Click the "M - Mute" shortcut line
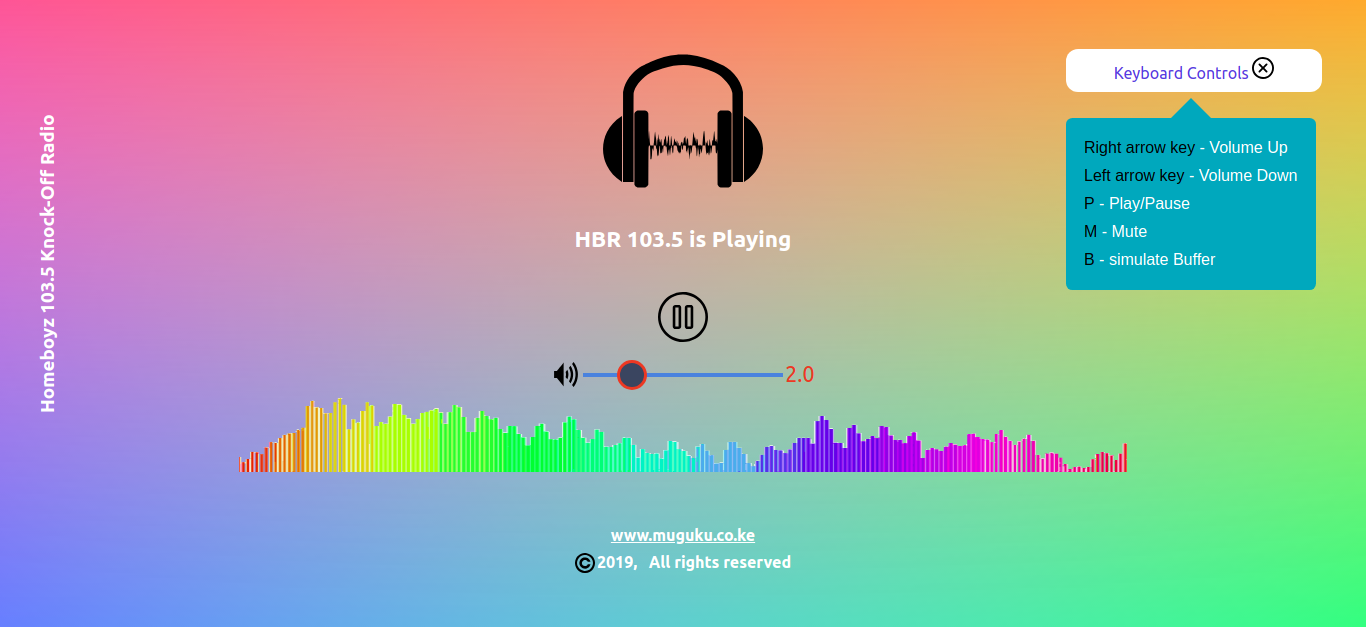The height and width of the screenshot is (627, 1366). pyautogui.click(x=1115, y=232)
